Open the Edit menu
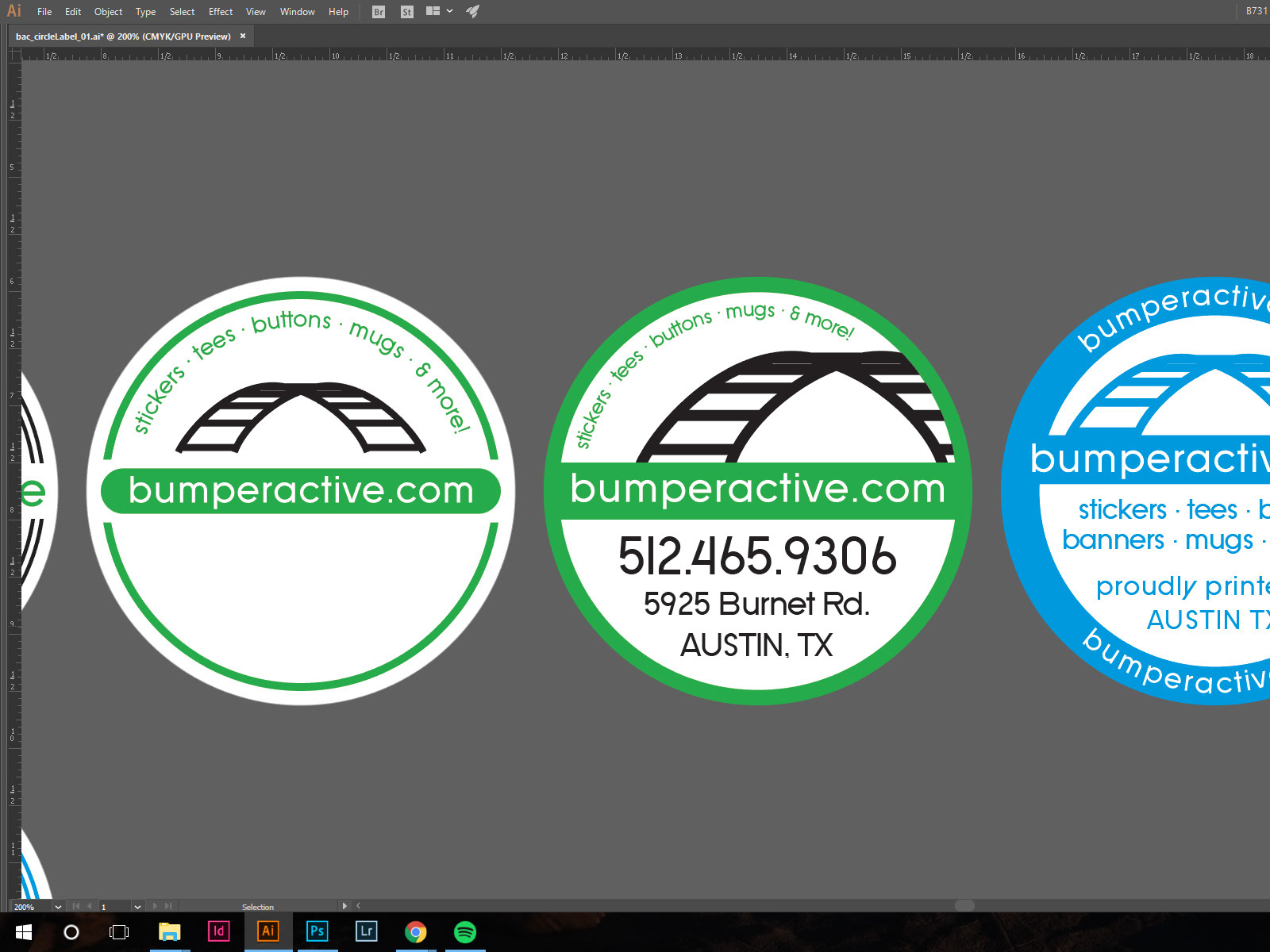This screenshot has width=1270, height=952. click(x=73, y=12)
